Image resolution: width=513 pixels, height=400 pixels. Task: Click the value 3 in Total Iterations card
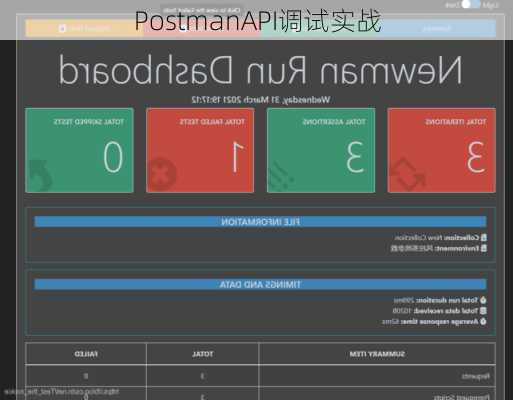pyautogui.click(x=475, y=157)
